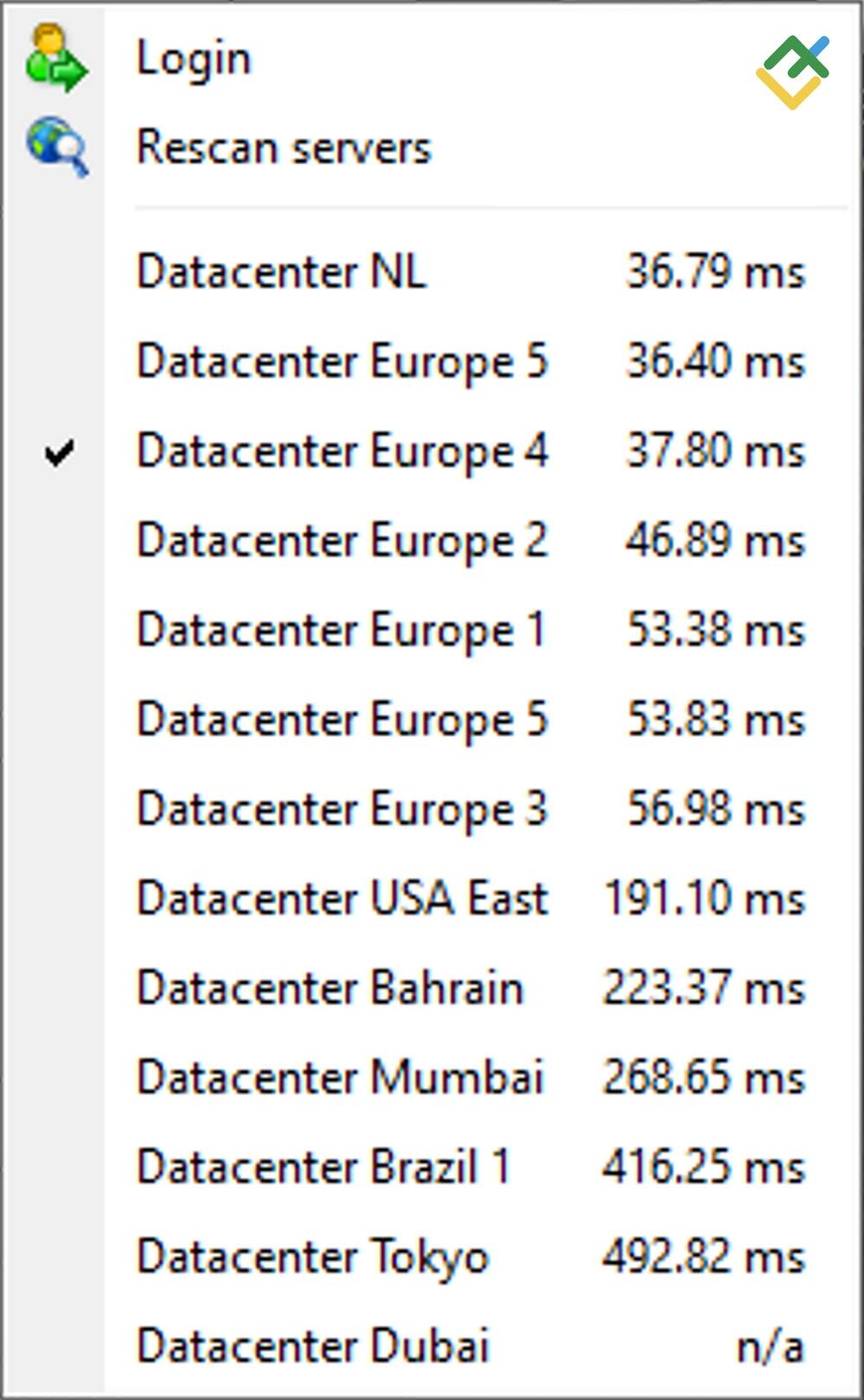Select Datacenter Brazil 1 server

tap(323, 1167)
